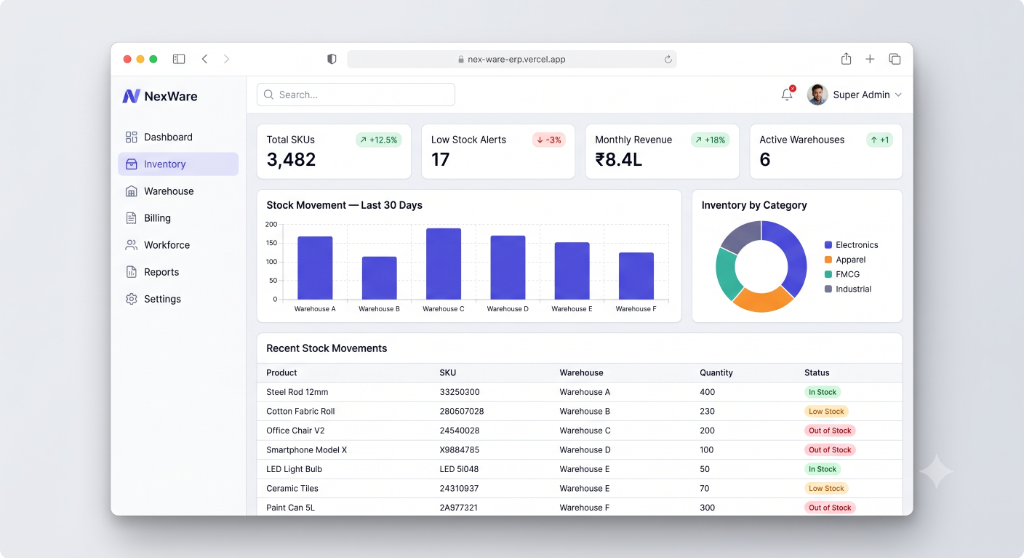Sort by the Status column header

[x=816, y=372]
